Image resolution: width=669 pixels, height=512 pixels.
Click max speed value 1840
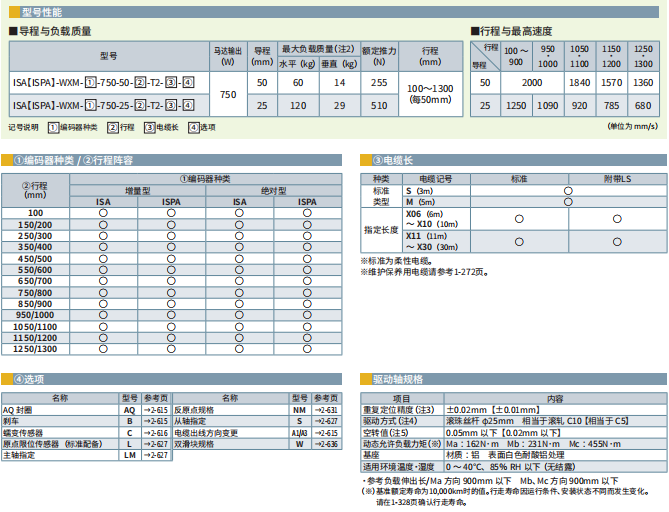[579, 83]
